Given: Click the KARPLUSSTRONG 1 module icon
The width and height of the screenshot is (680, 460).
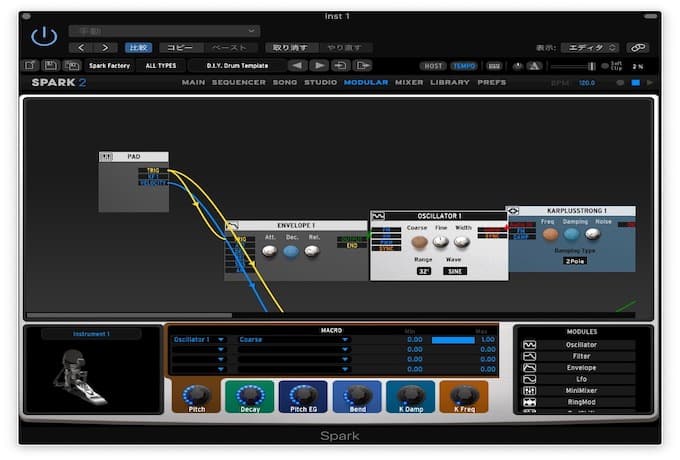Looking at the screenshot, I should pyautogui.click(x=513, y=211).
